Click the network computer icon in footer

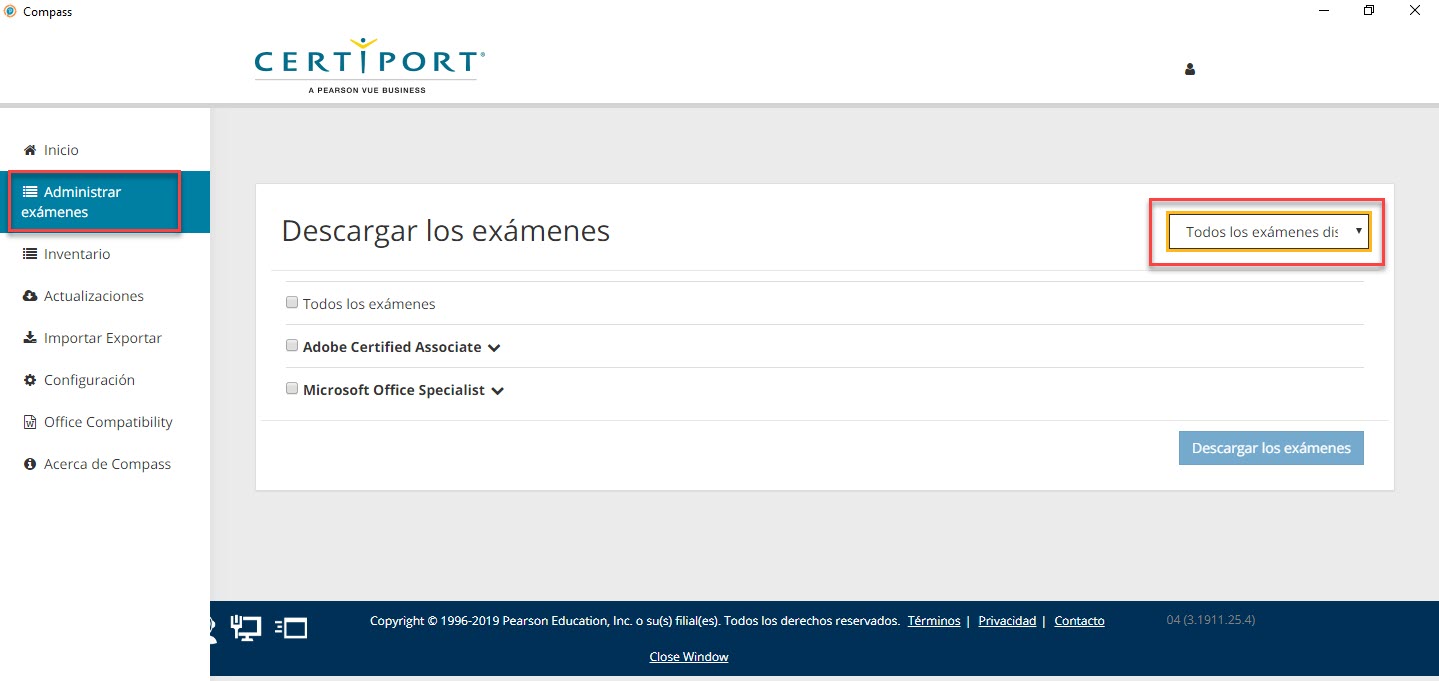[246, 628]
